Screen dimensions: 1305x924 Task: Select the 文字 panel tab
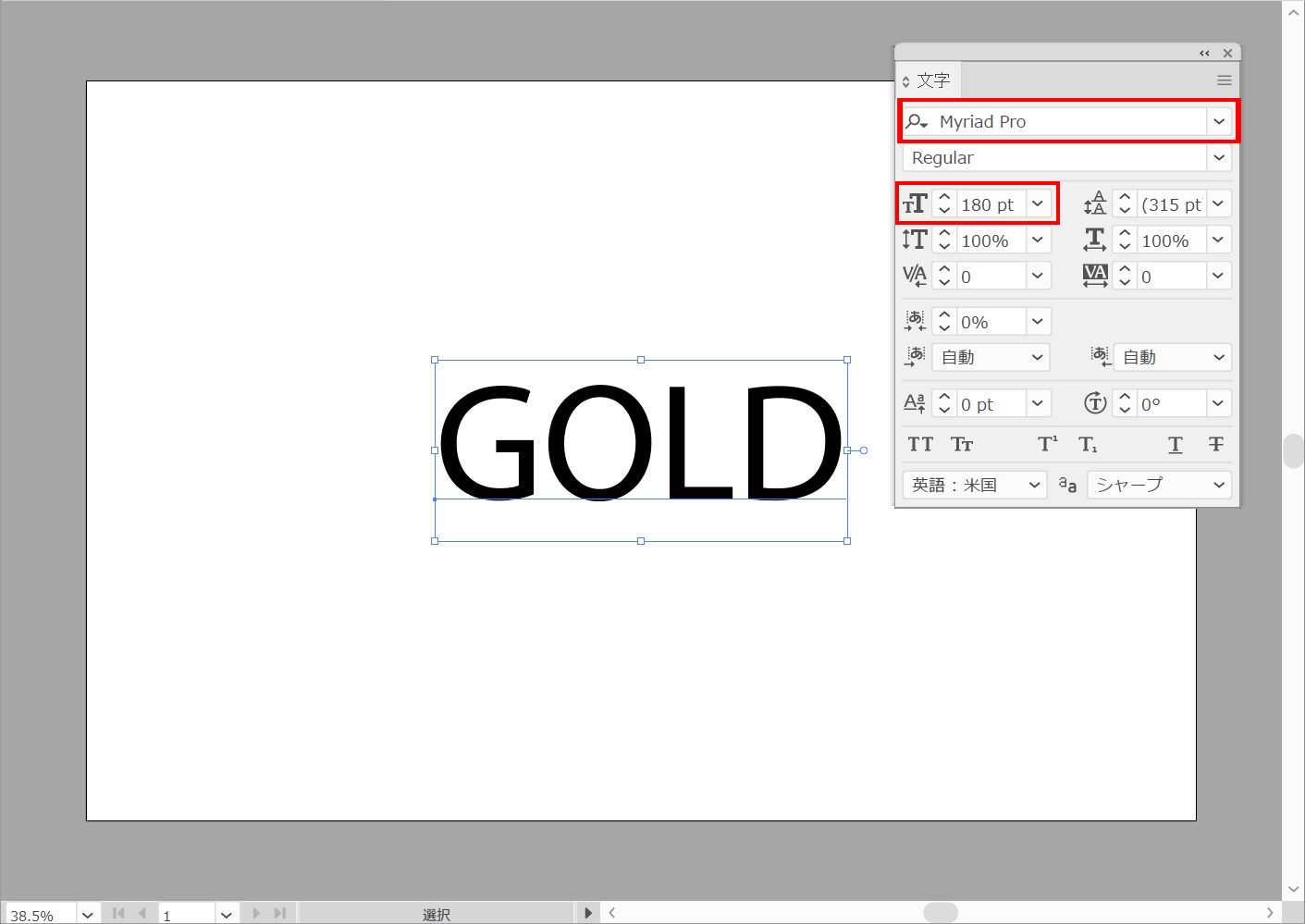[932, 80]
